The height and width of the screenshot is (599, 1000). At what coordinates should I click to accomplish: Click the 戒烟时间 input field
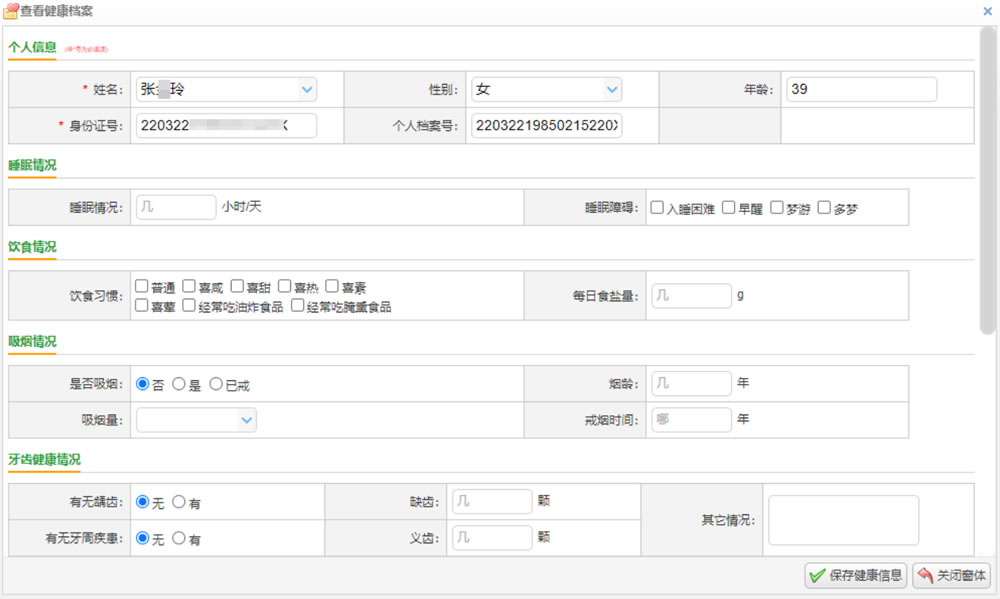click(x=691, y=420)
